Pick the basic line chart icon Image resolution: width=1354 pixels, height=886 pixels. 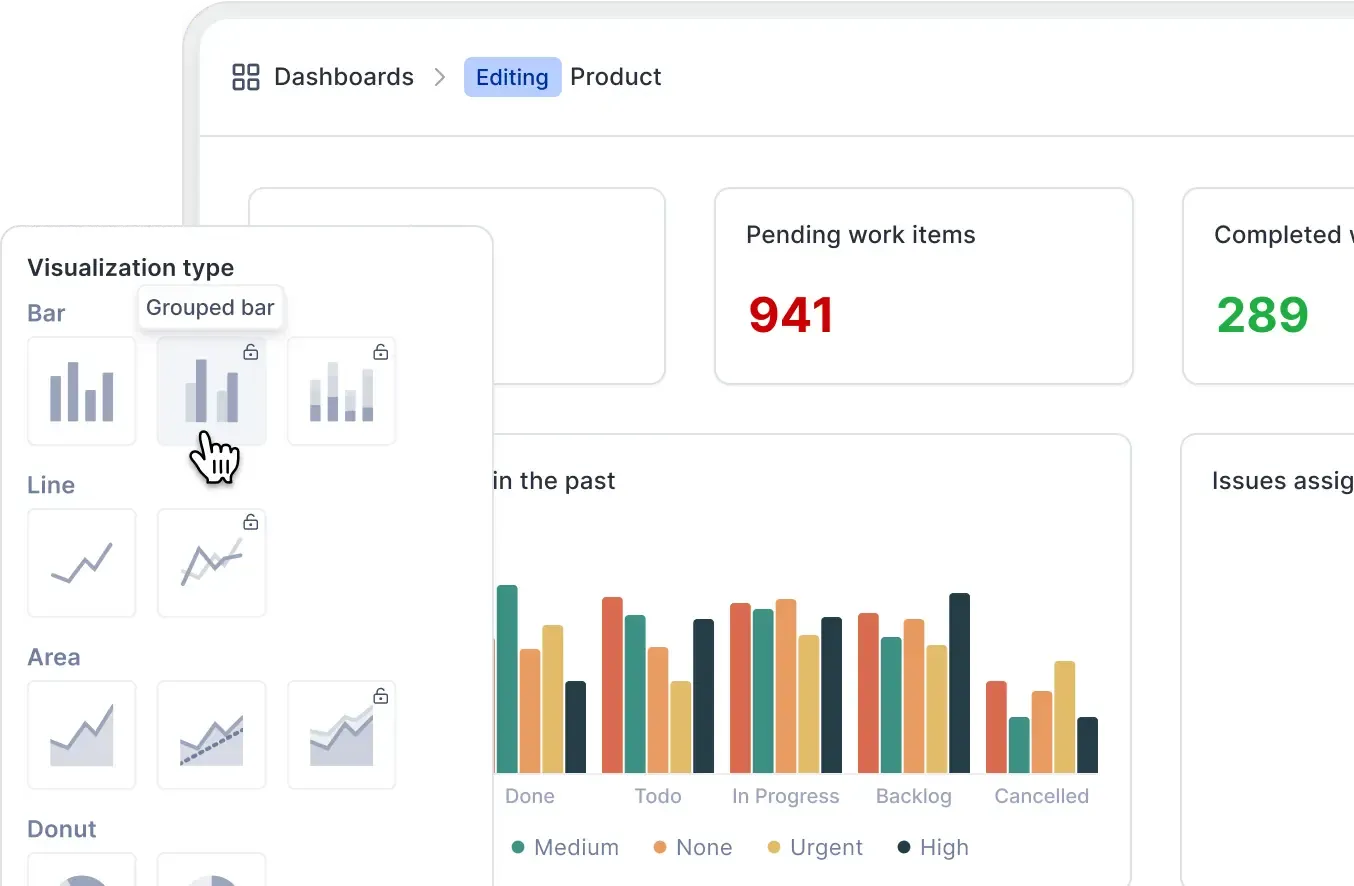(81, 563)
